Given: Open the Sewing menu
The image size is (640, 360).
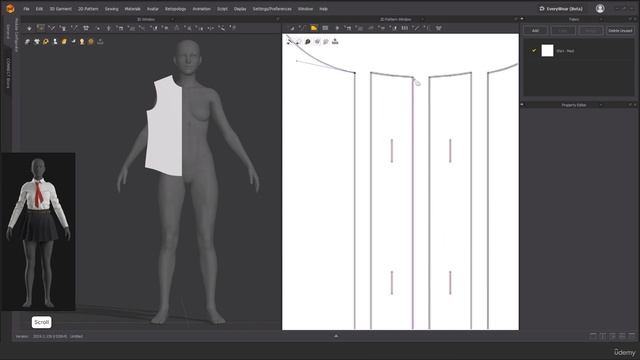Looking at the screenshot, I should point(111,9).
